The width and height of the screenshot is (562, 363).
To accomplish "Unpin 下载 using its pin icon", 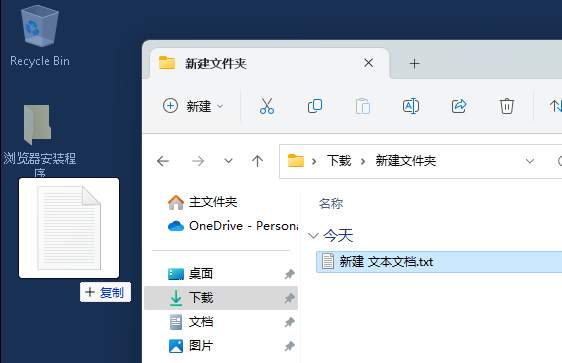I will point(290,298).
